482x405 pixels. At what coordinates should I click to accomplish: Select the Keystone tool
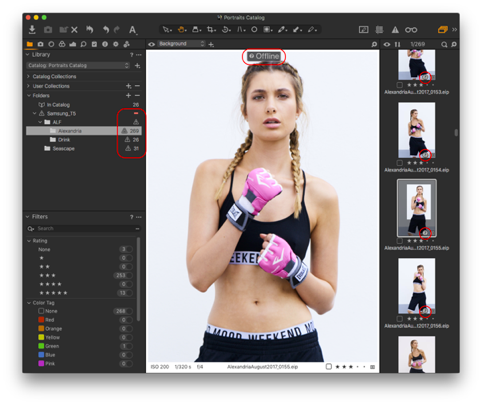241,30
